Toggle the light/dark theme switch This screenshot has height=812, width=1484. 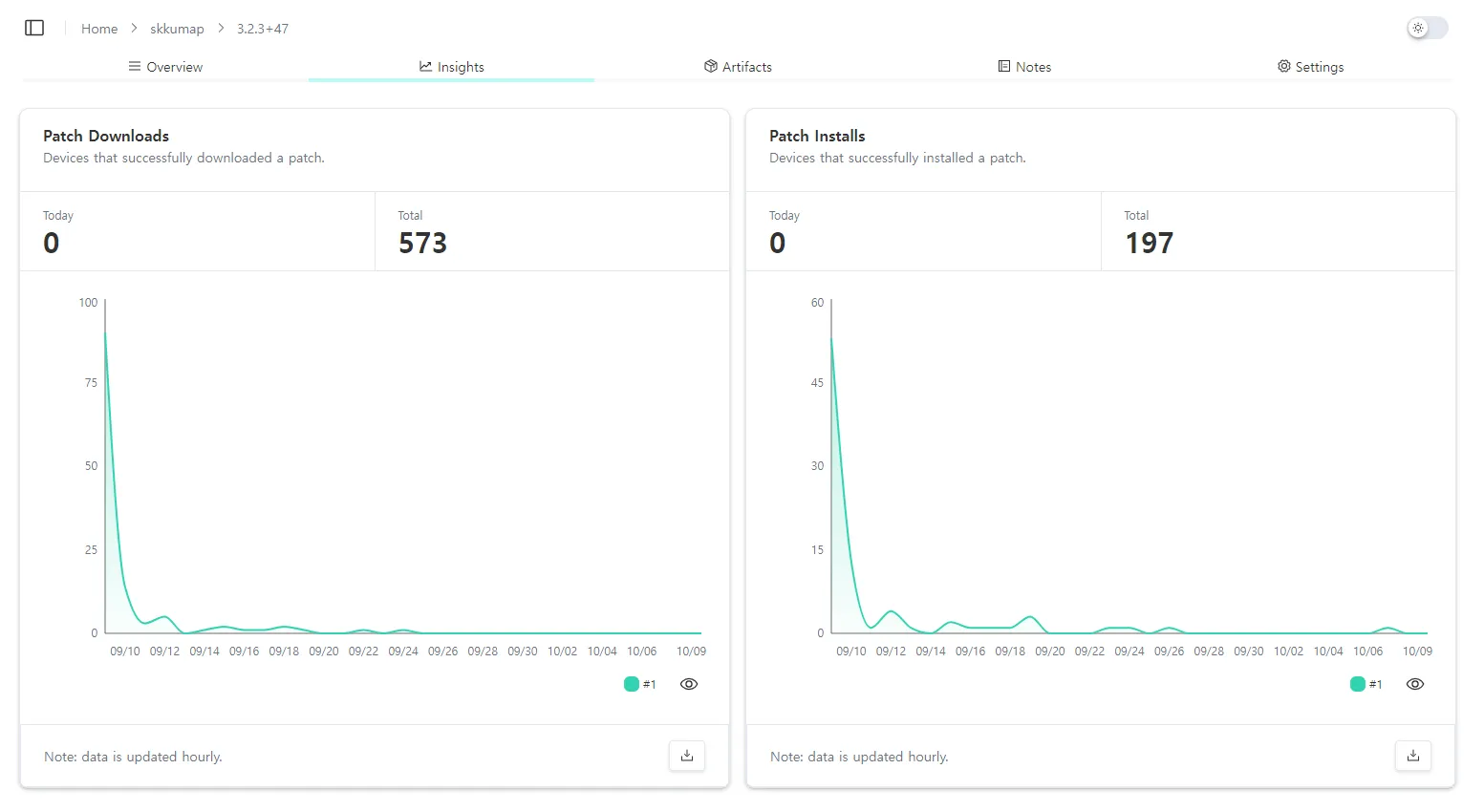pos(1427,28)
